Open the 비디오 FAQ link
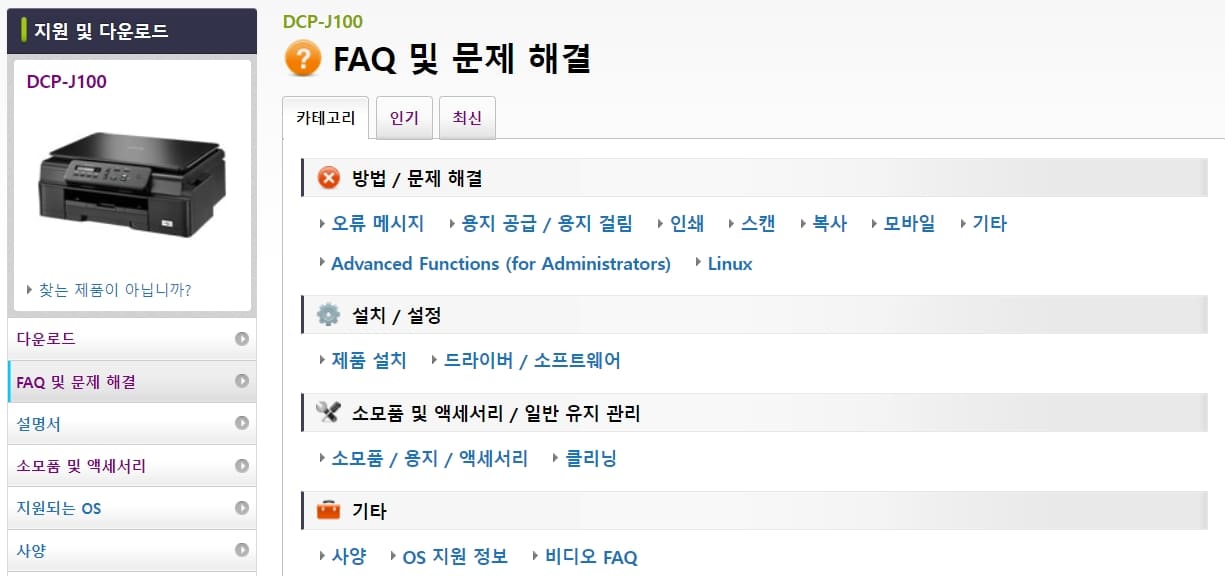The height and width of the screenshot is (576, 1225). (x=590, y=556)
